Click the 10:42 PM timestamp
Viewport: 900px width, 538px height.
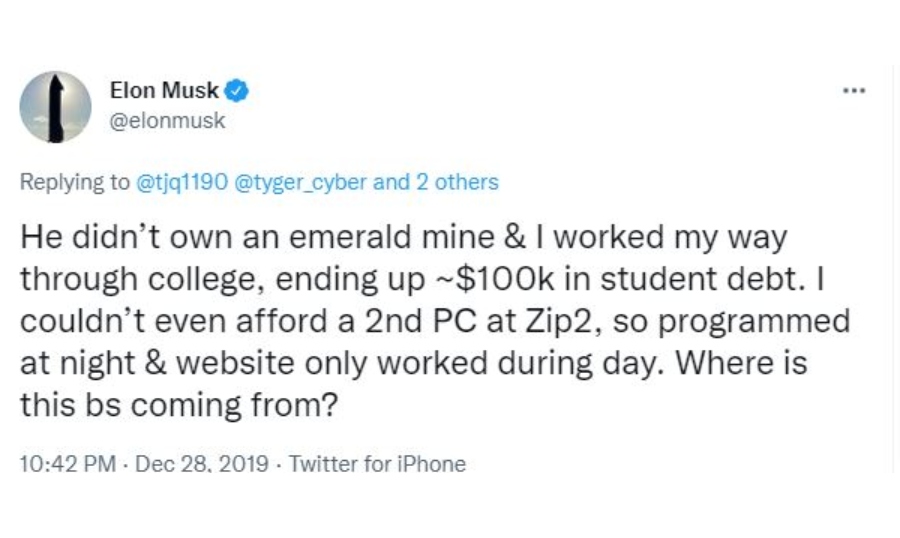(x=68, y=464)
